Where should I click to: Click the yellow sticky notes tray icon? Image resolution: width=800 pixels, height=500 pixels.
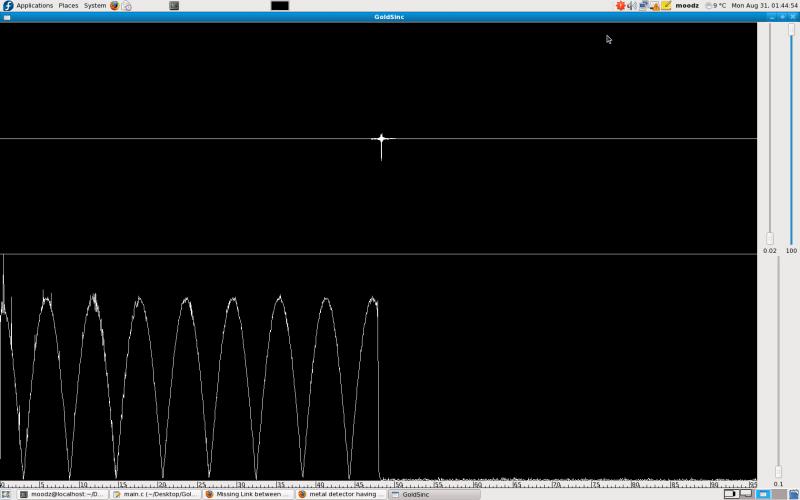[x=666, y=5]
